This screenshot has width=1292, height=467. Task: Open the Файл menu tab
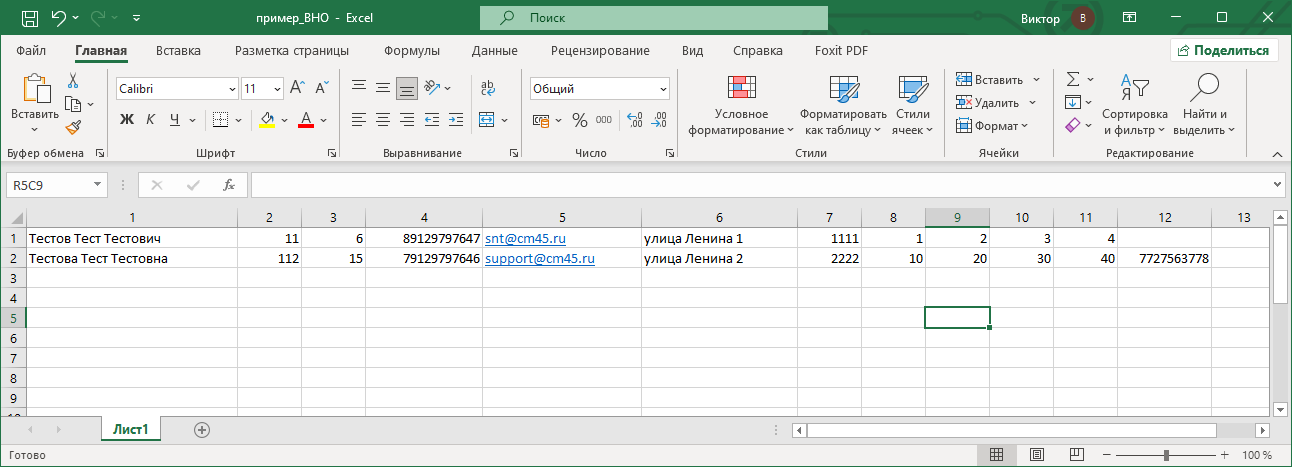[x=31, y=51]
